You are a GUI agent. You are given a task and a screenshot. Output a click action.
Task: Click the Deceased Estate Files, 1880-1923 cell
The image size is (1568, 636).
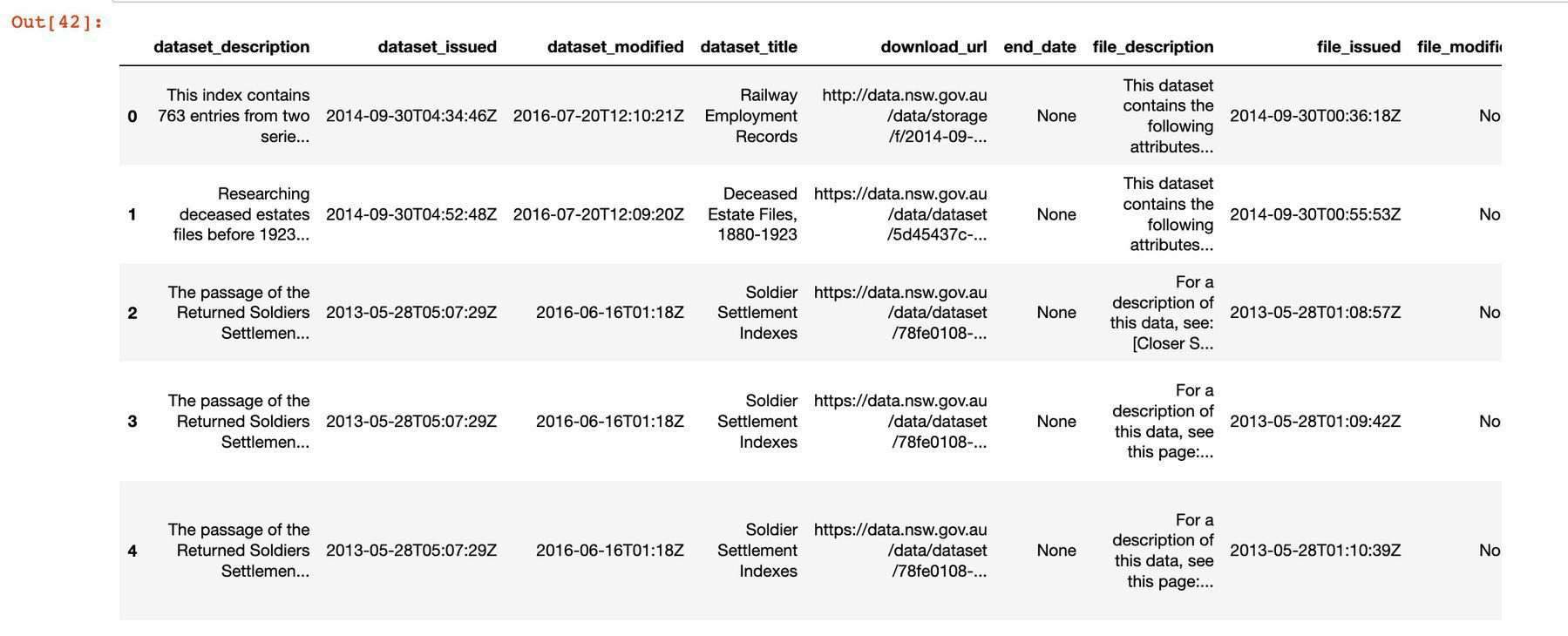tap(752, 214)
